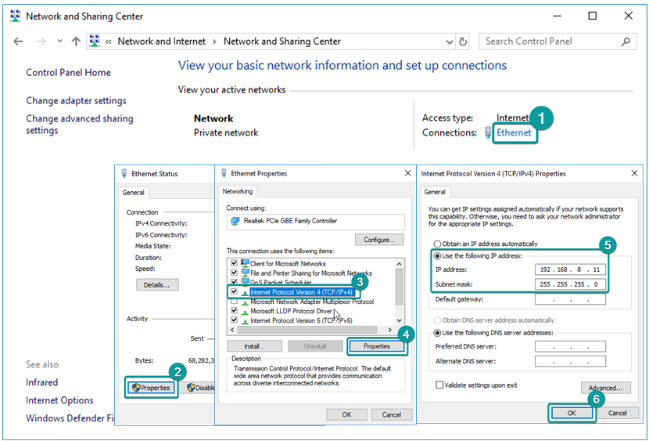
Task: Open Infrared under See also
Action: pyautogui.click(x=42, y=382)
